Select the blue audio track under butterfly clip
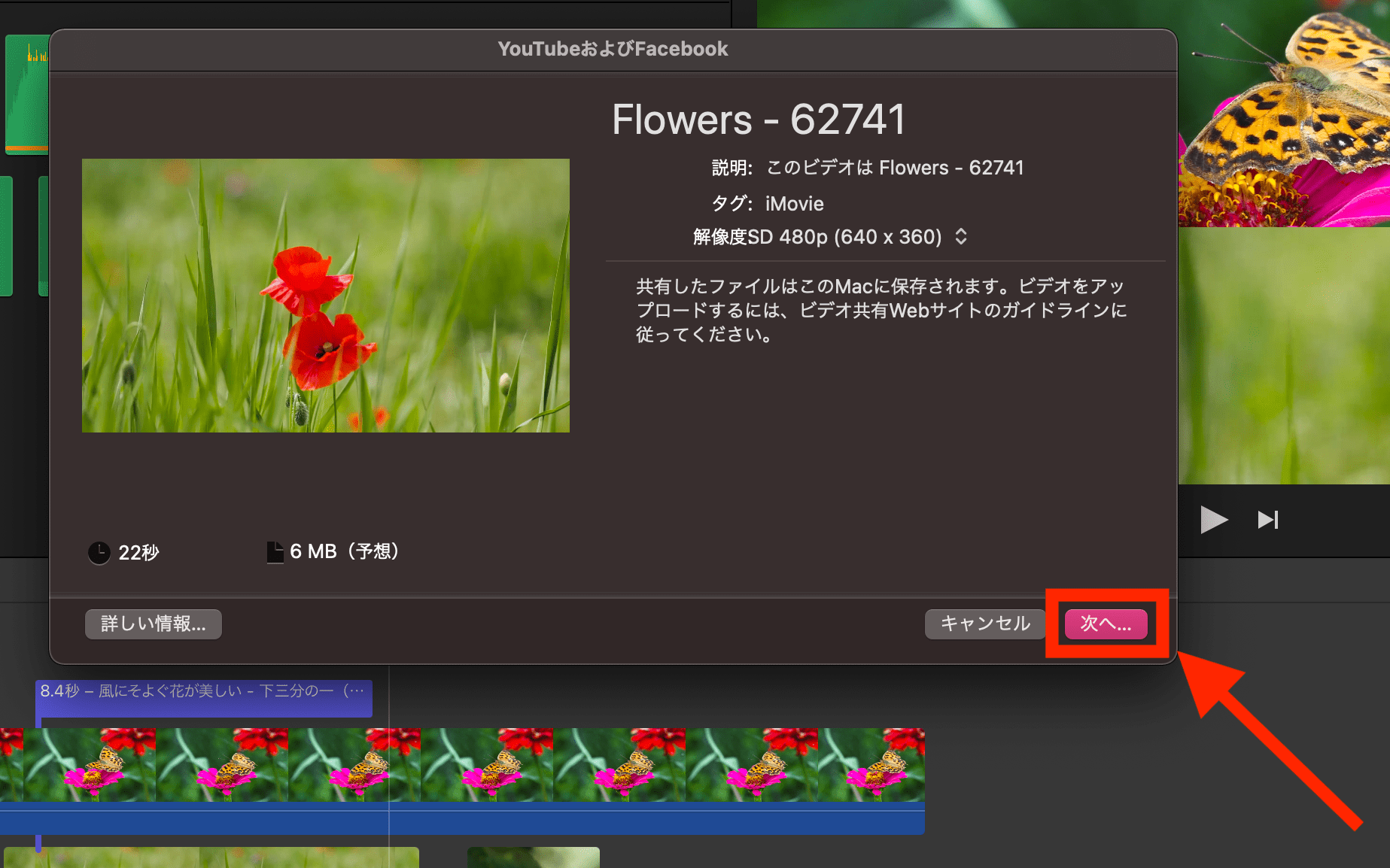The height and width of the screenshot is (868, 1390). coord(462,818)
